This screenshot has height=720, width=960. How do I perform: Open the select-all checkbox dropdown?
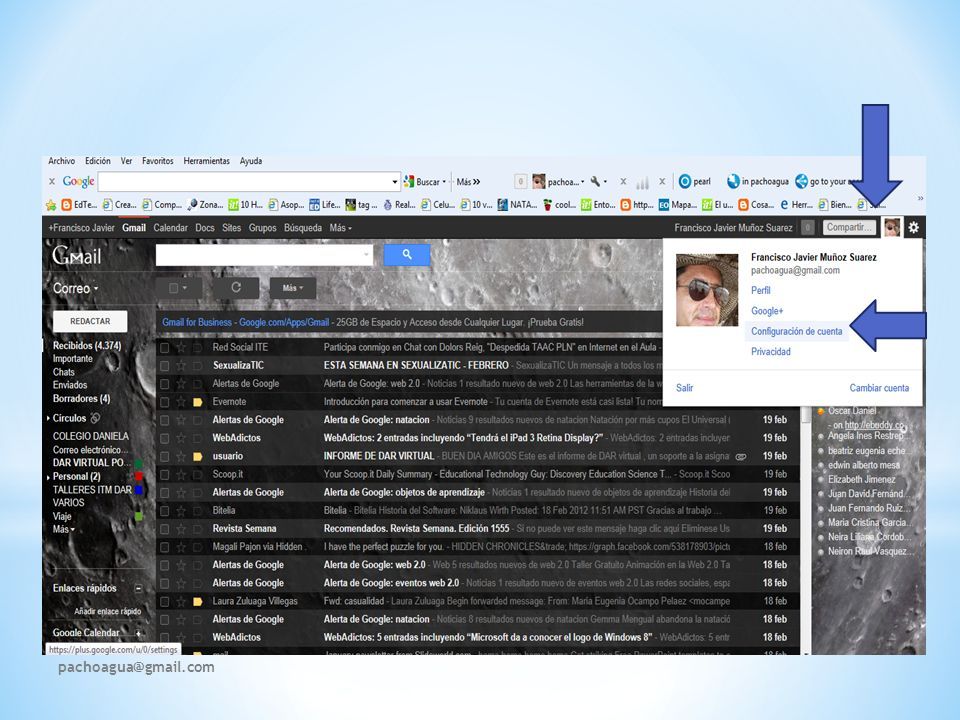click(x=178, y=288)
